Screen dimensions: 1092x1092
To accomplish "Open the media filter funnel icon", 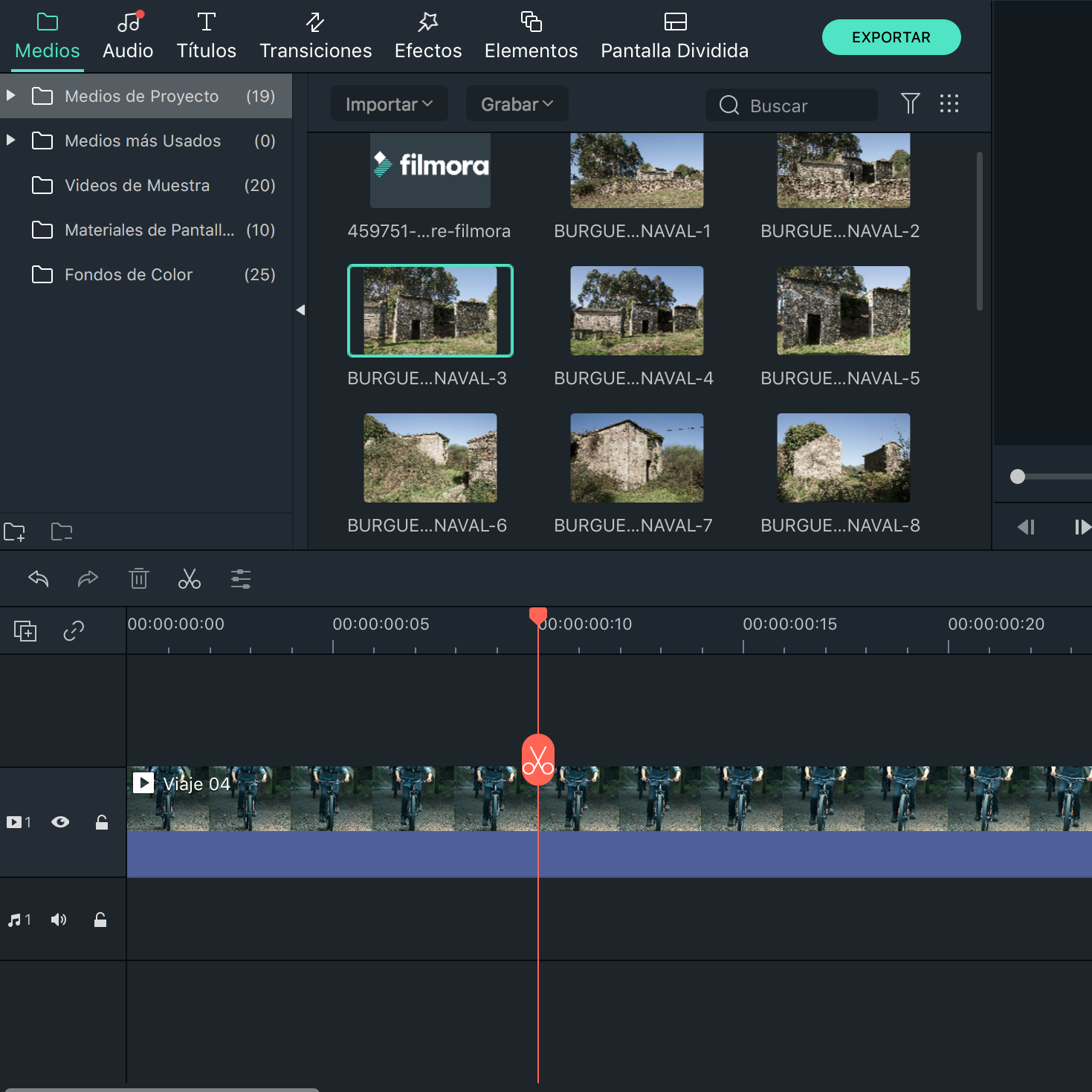I will pyautogui.click(x=910, y=103).
